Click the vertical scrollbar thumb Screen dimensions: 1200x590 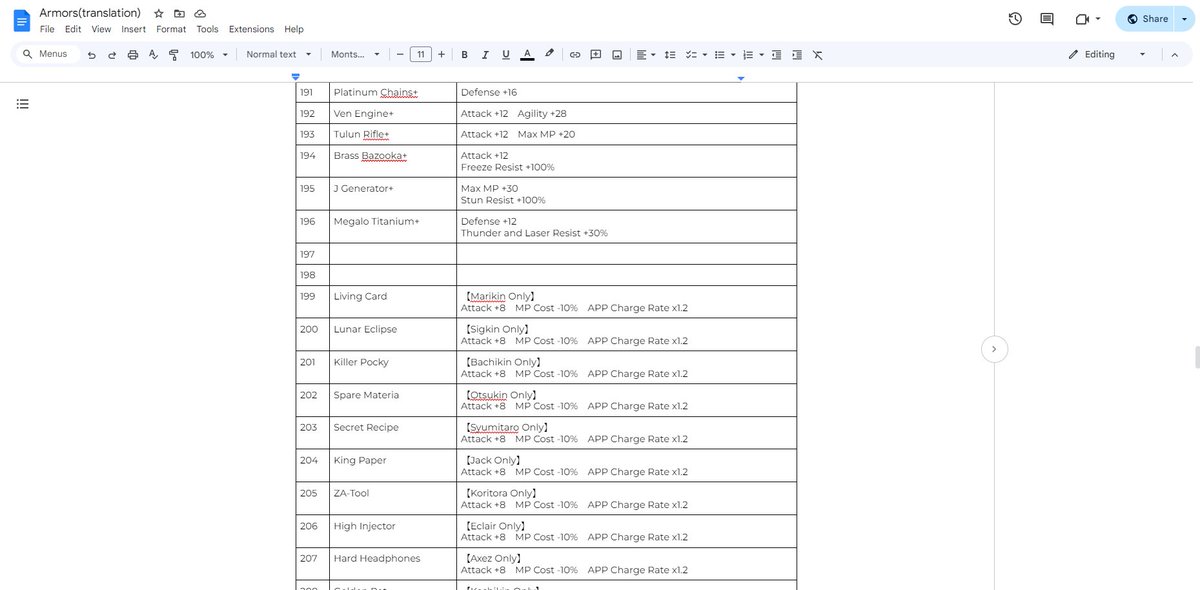coord(1196,357)
